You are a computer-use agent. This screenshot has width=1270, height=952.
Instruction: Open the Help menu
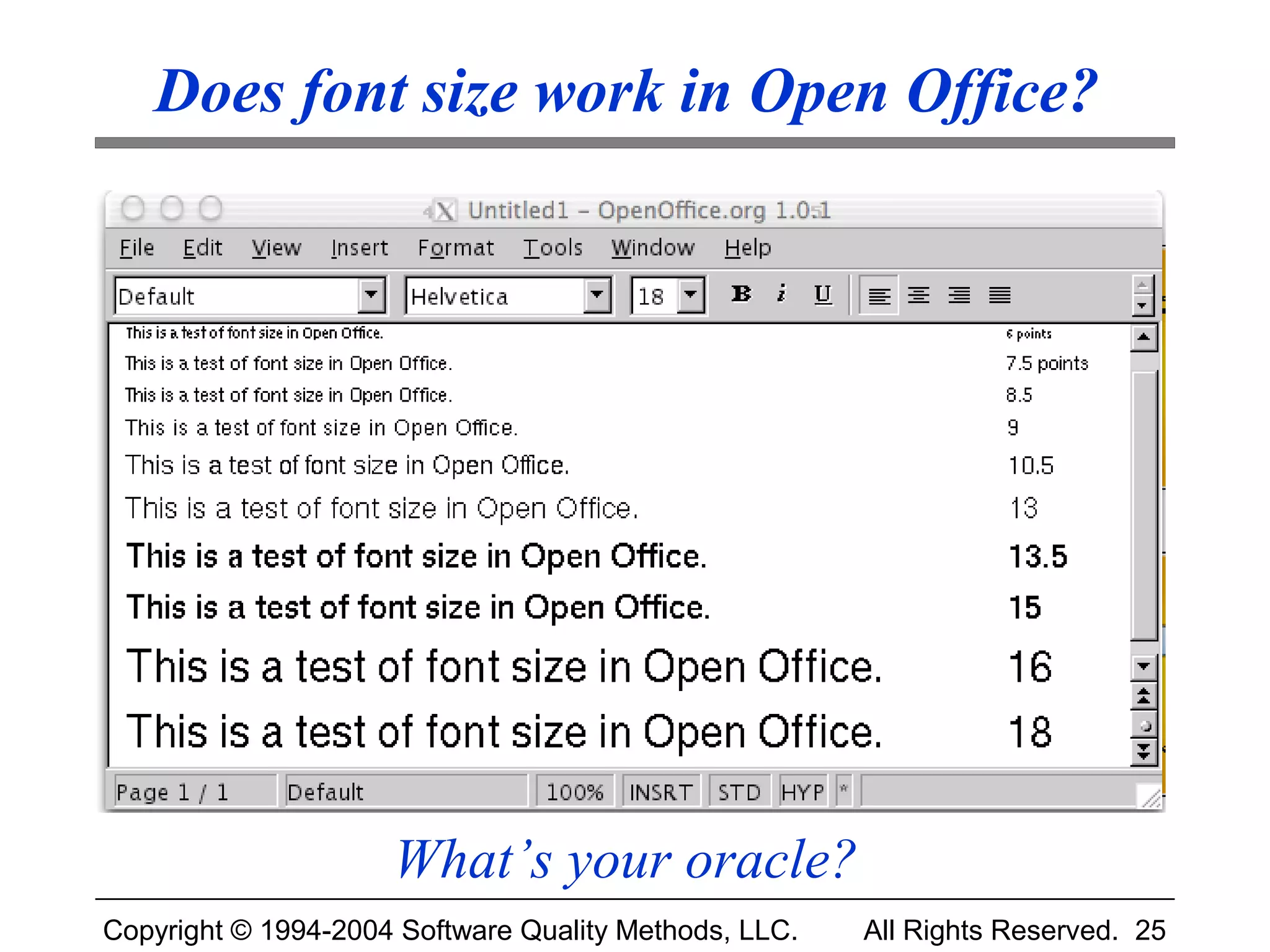coord(748,248)
